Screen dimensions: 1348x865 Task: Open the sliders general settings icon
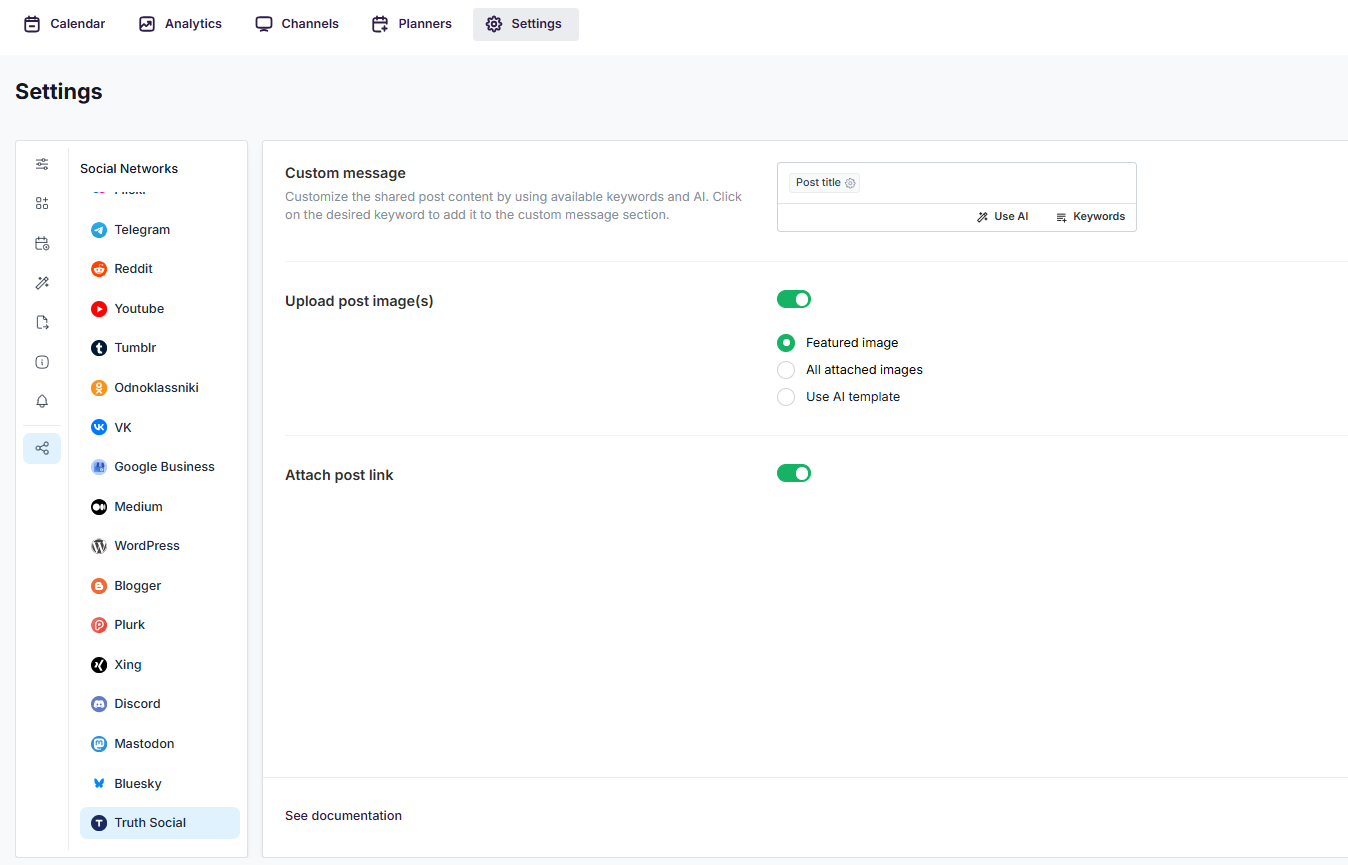pos(42,164)
